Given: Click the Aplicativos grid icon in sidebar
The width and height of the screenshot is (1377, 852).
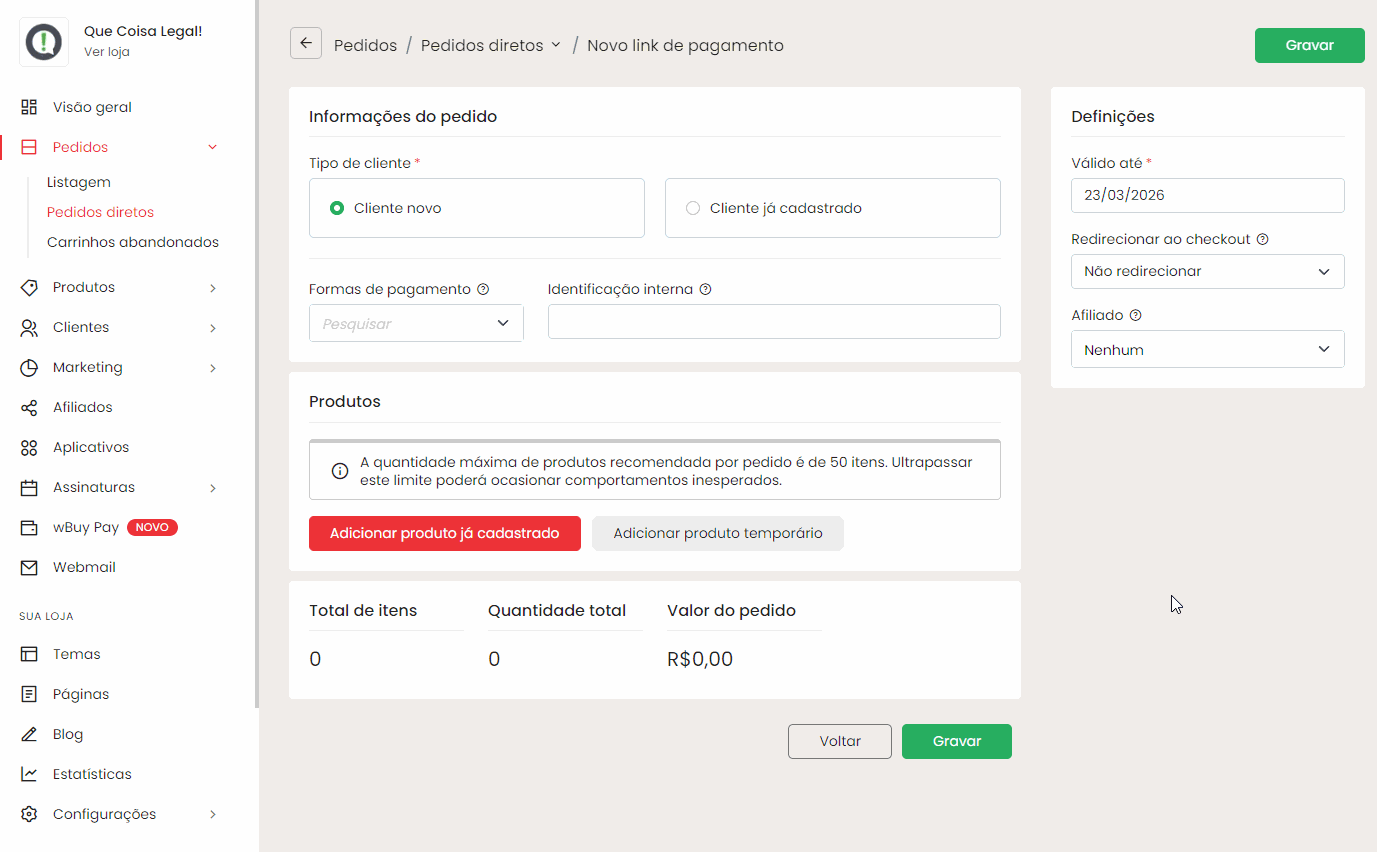Looking at the screenshot, I should coord(30,448).
